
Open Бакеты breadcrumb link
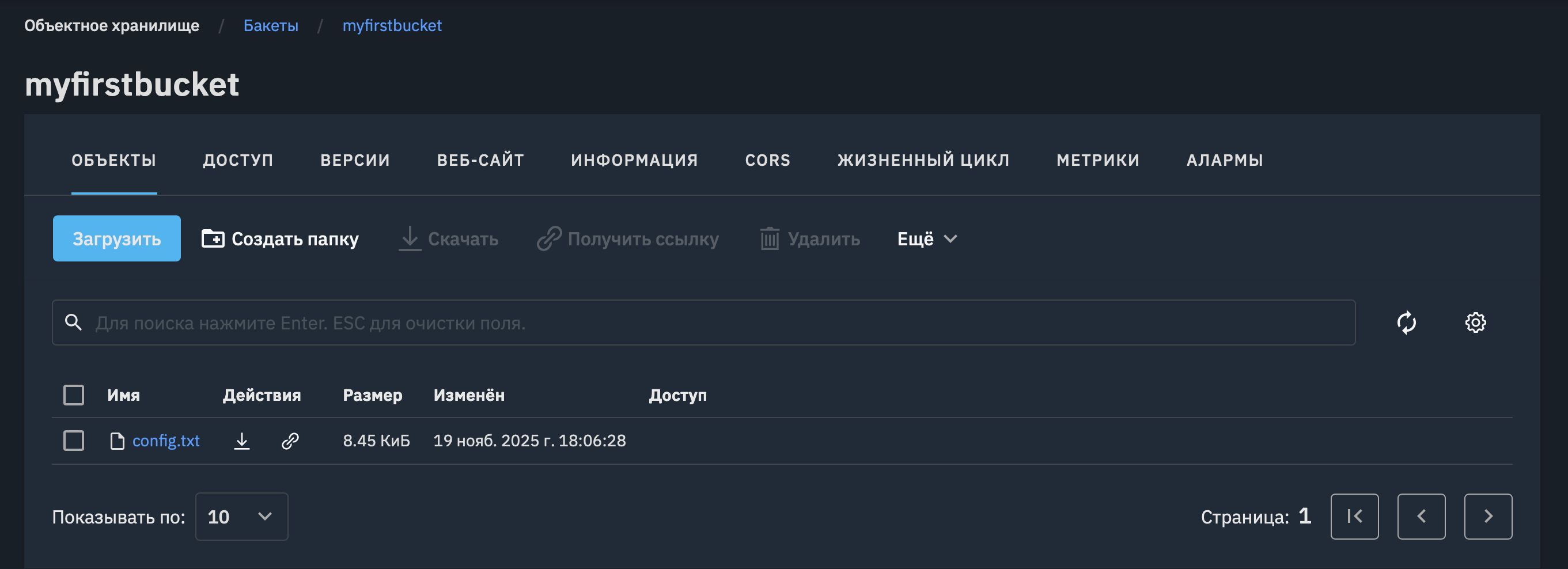(x=271, y=25)
